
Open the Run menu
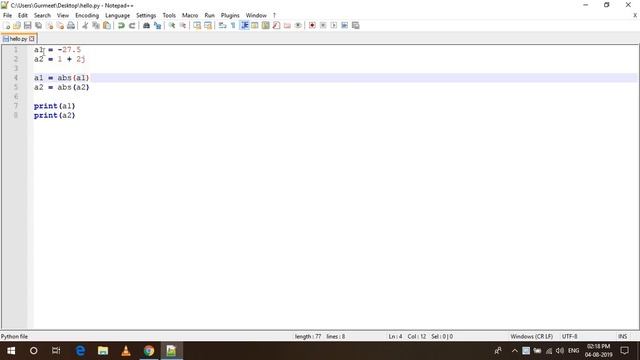pos(209,15)
